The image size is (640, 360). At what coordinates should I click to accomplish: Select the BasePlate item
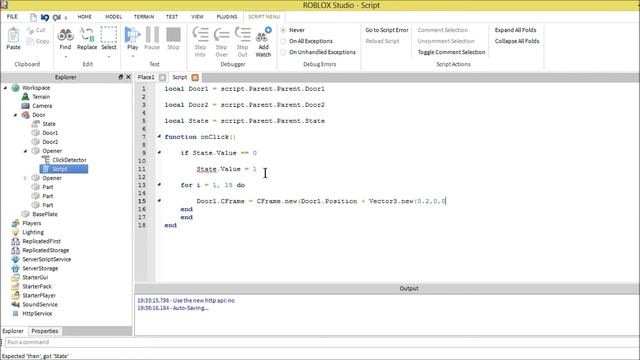click(x=45, y=214)
